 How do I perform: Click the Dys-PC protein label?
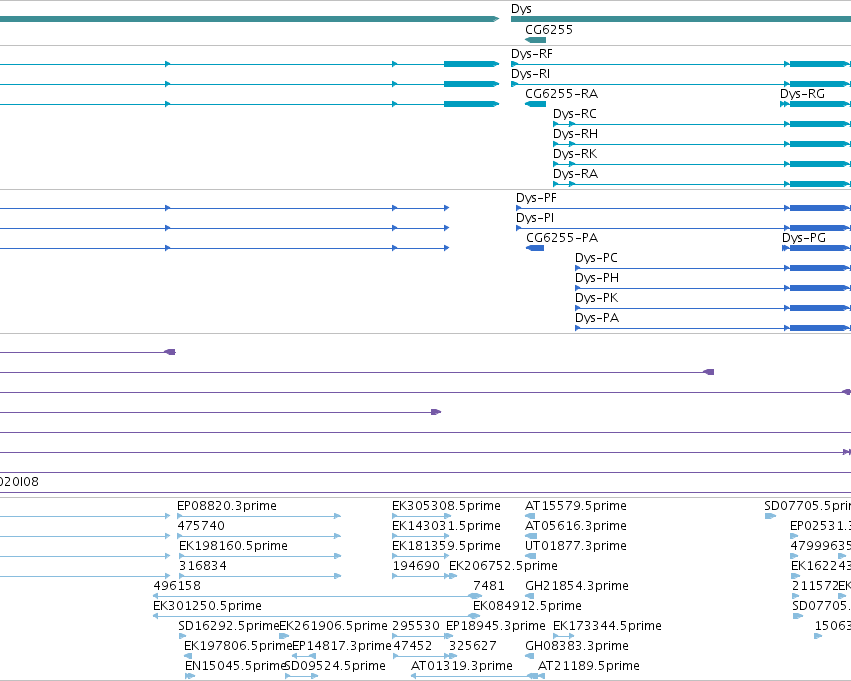[596, 258]
